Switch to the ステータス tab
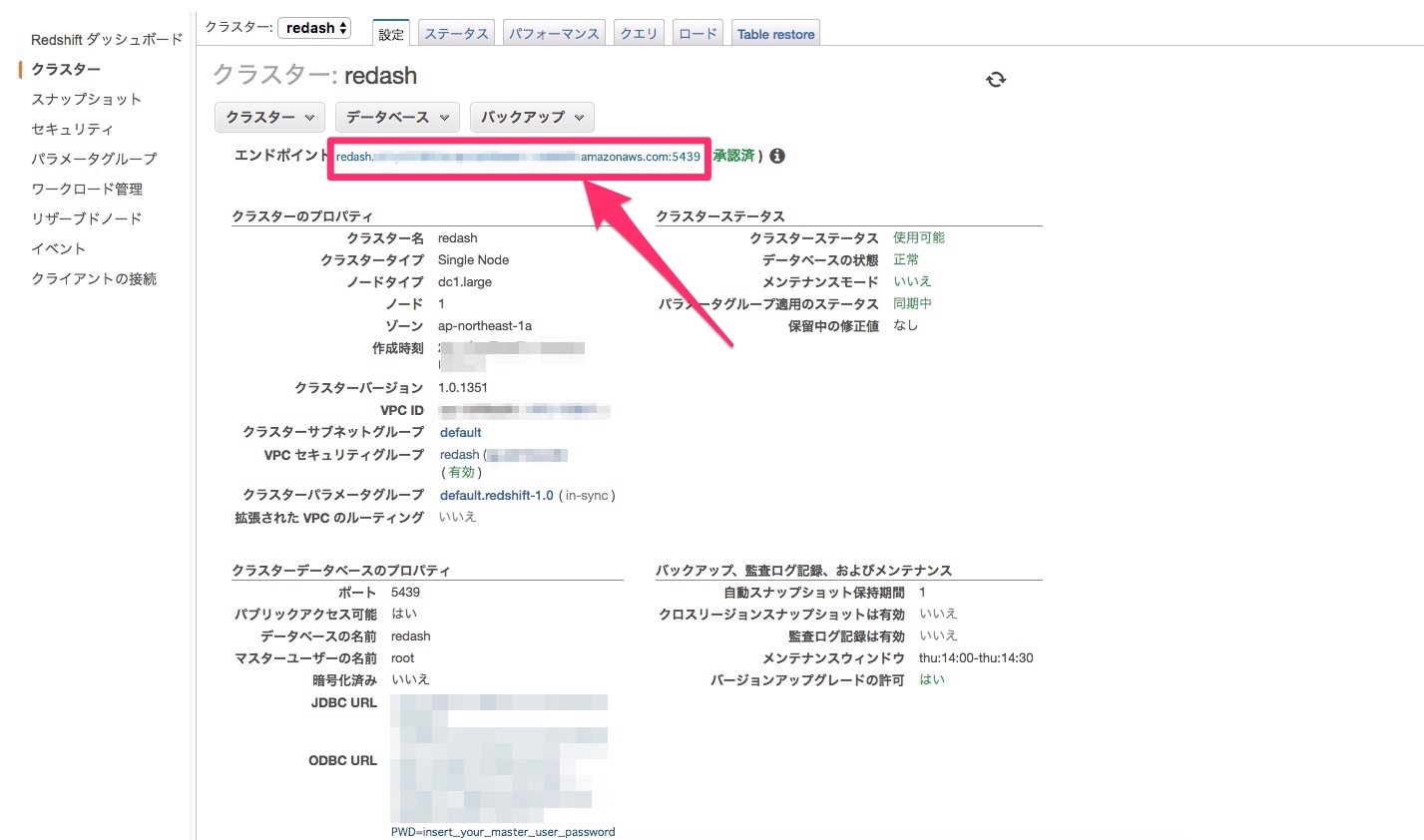Screen dimensions: 1424x840 pos(456,34)
